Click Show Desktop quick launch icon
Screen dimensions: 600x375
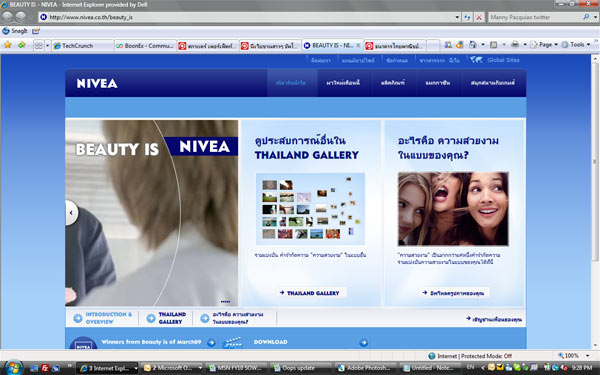pos(34,368)
